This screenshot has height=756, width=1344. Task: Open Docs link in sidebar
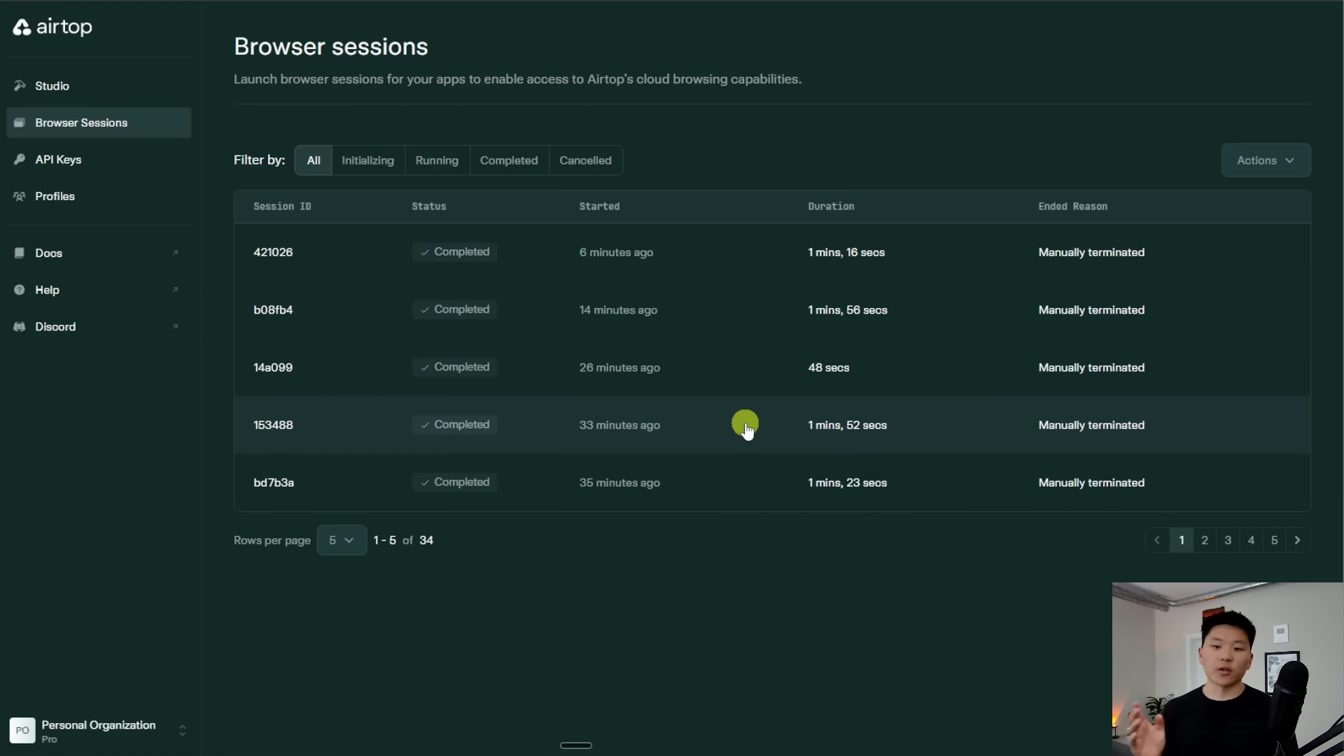point(98,253)
